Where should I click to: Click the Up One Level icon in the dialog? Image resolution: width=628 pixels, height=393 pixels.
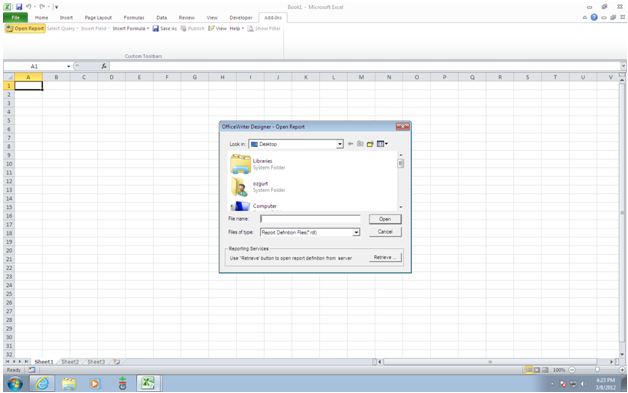coord(360,144)
